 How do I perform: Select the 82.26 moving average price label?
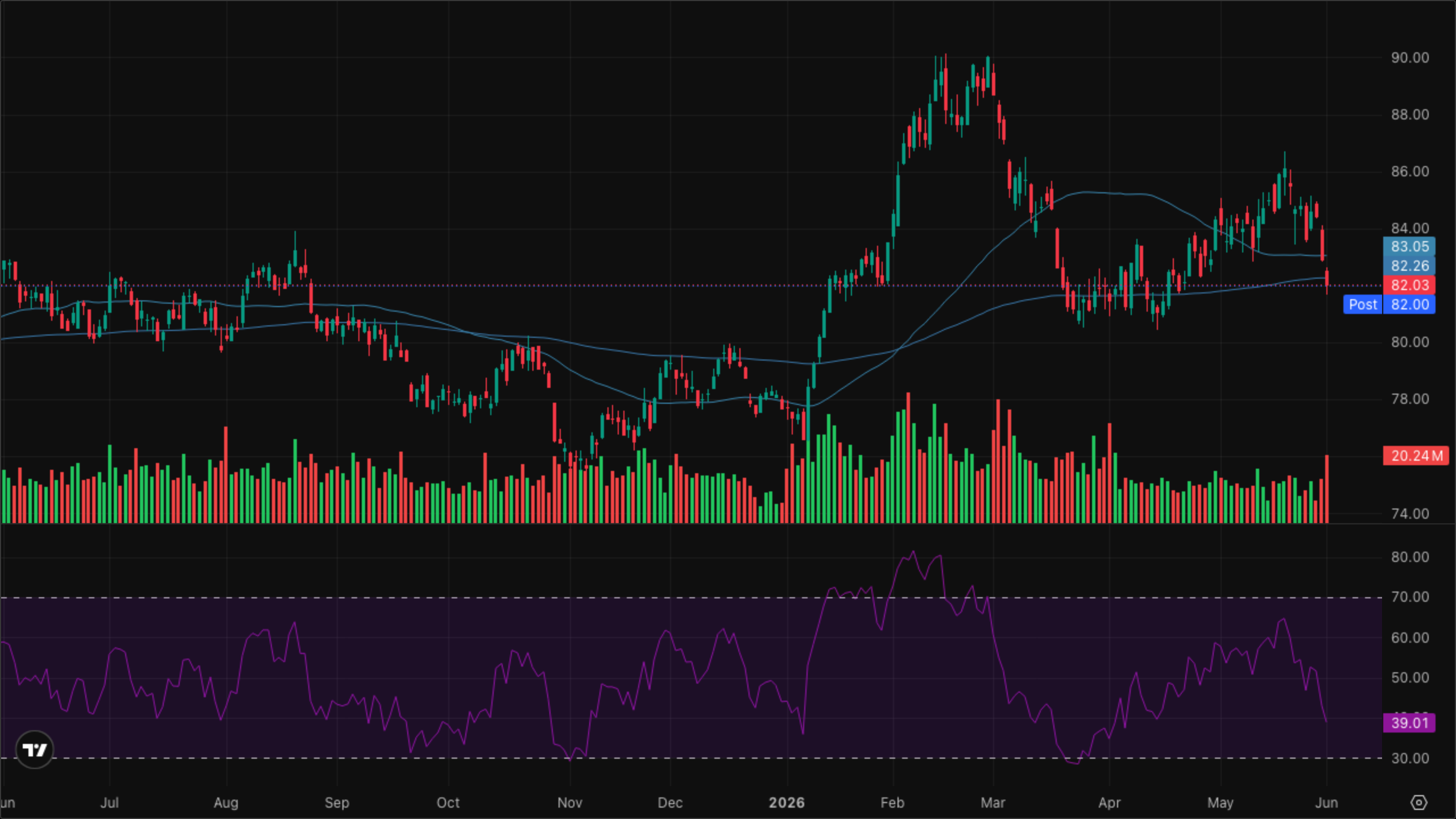[1409, 266]
